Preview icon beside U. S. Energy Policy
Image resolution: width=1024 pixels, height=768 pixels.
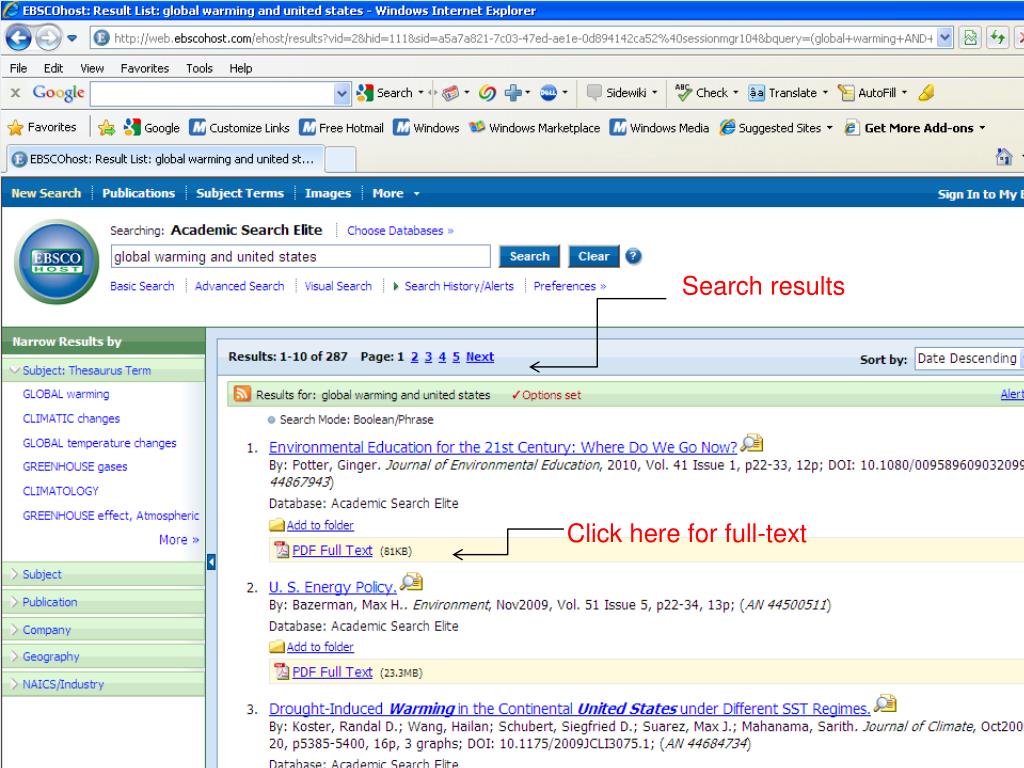(411, 581)
